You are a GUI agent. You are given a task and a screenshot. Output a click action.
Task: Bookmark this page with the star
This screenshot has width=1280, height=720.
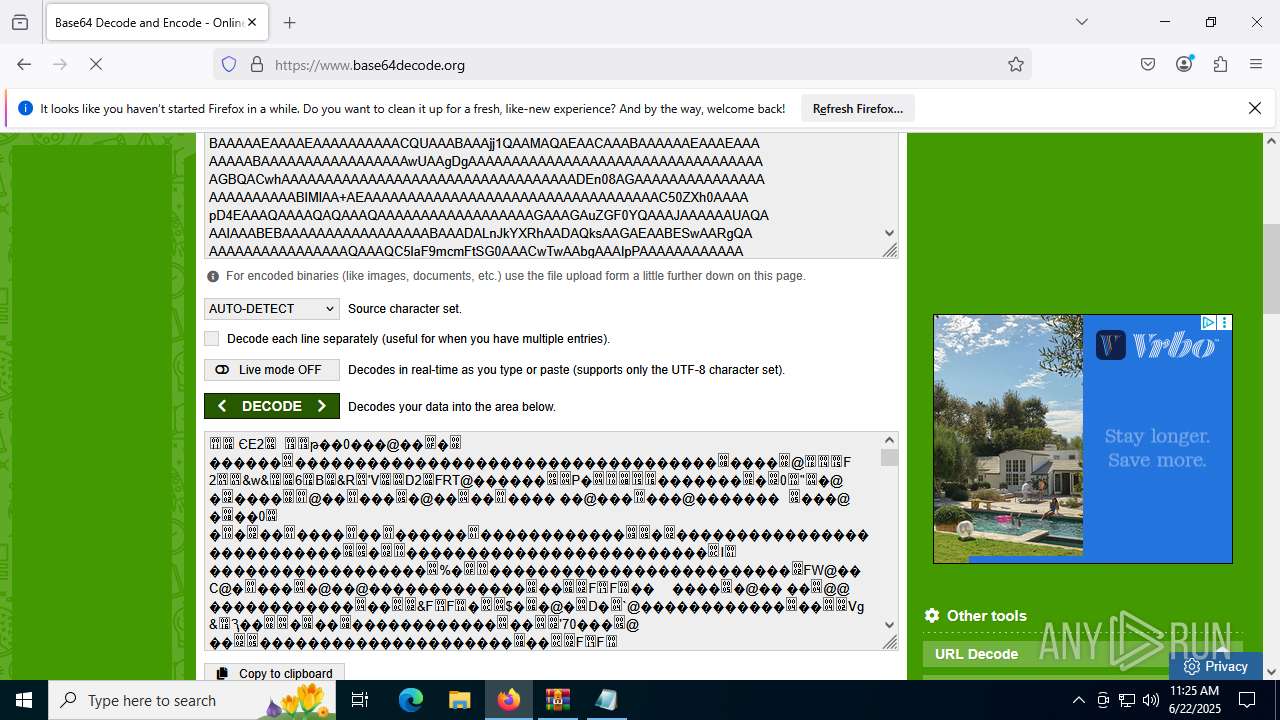(x=1016, y=64)
